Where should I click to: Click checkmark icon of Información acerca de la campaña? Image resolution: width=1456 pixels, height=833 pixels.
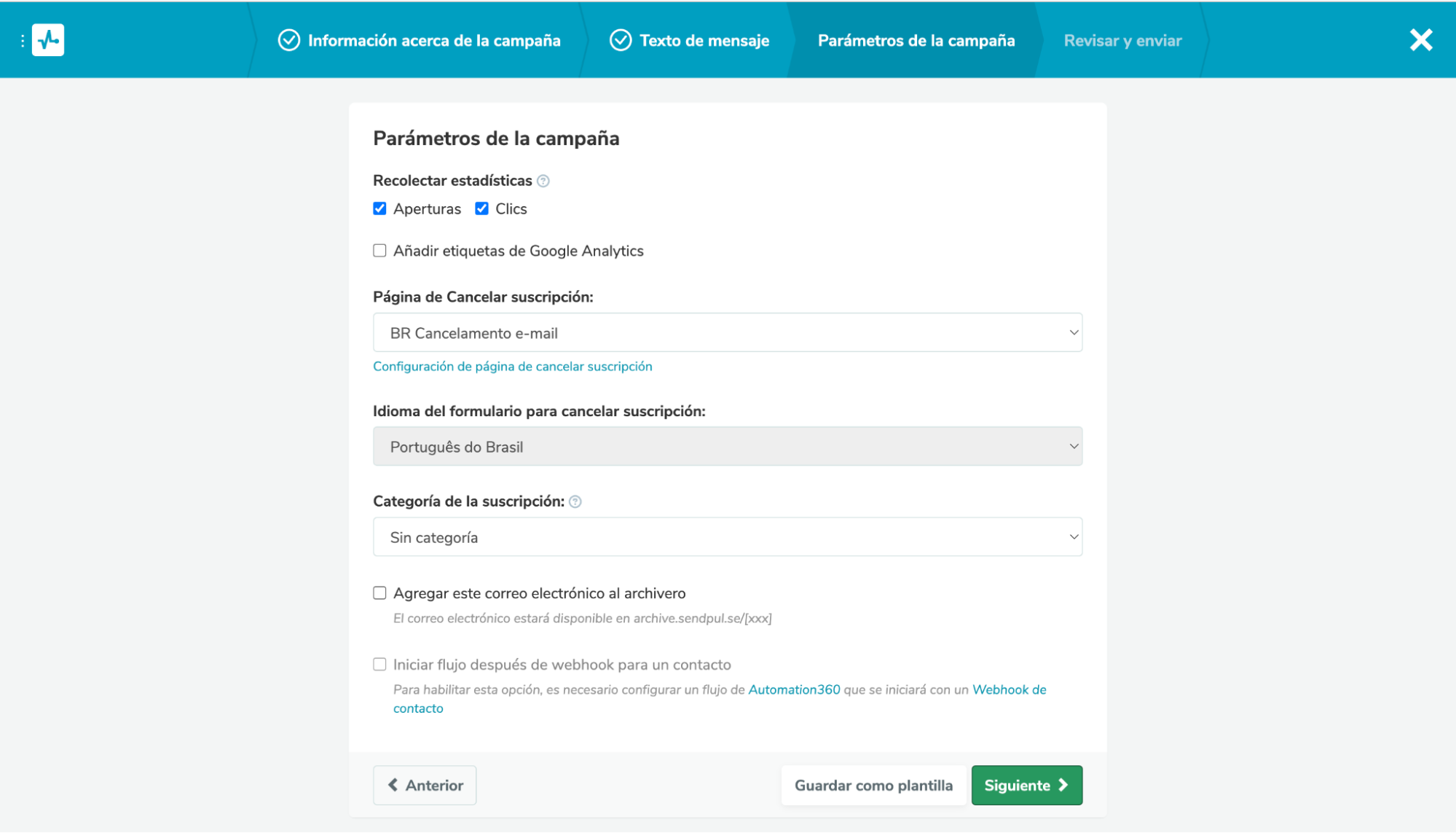coord(289,40)
